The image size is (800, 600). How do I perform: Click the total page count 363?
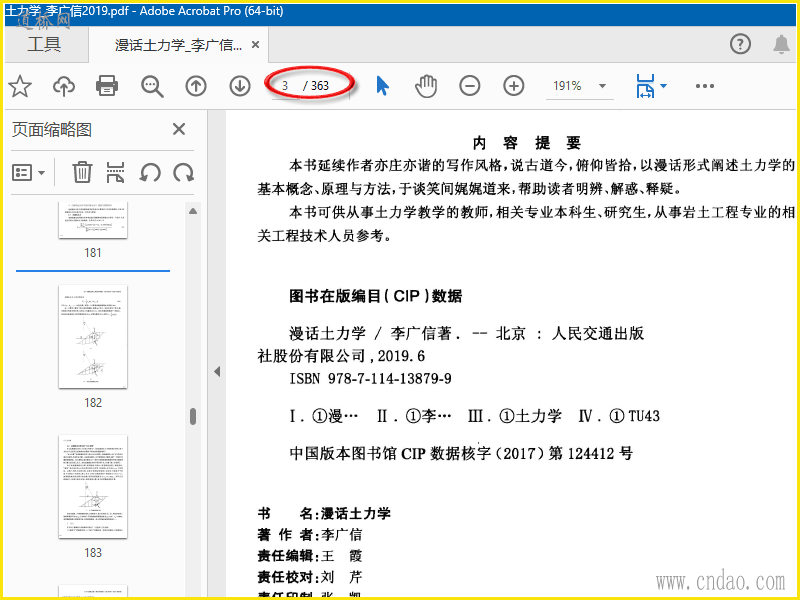[320, 86]
